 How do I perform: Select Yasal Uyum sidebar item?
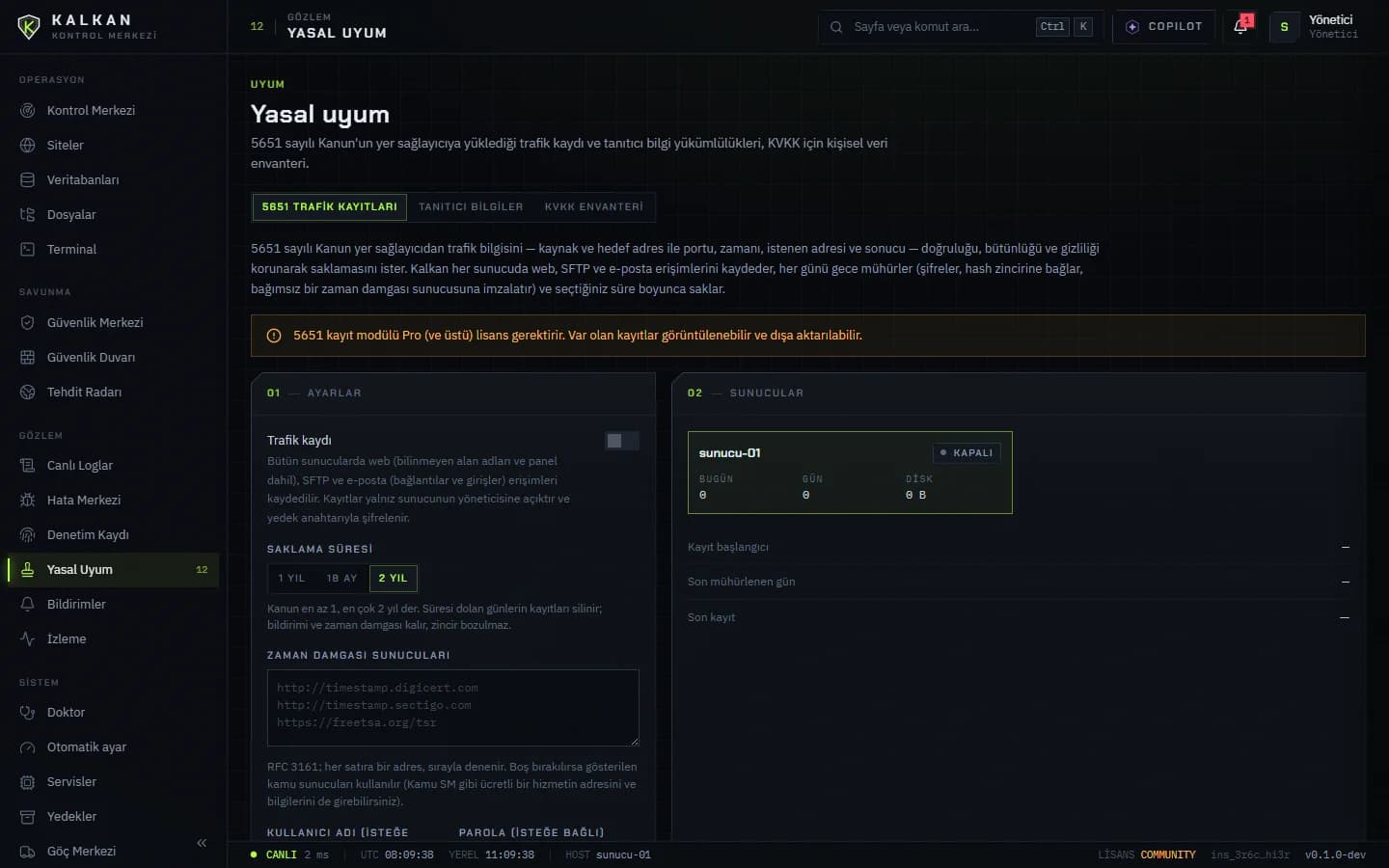pyautogui.click(x=113, y=569)
